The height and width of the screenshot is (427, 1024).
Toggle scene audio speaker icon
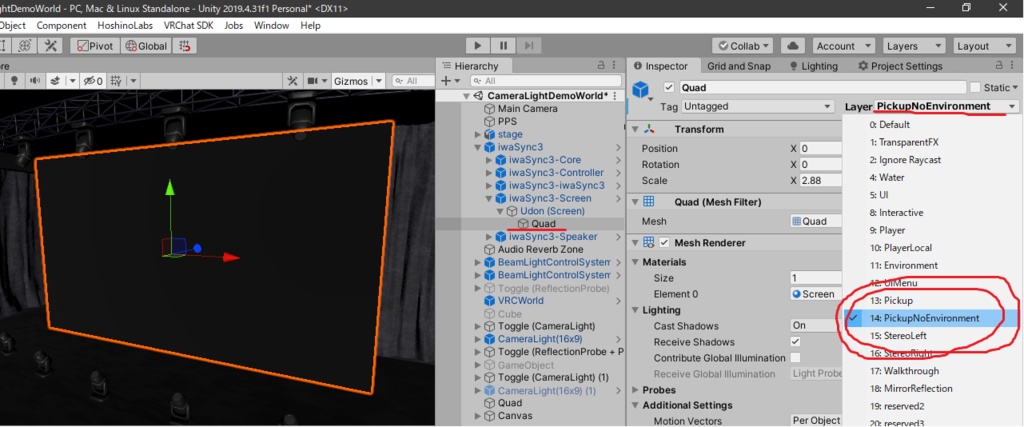tap(35, 81)
